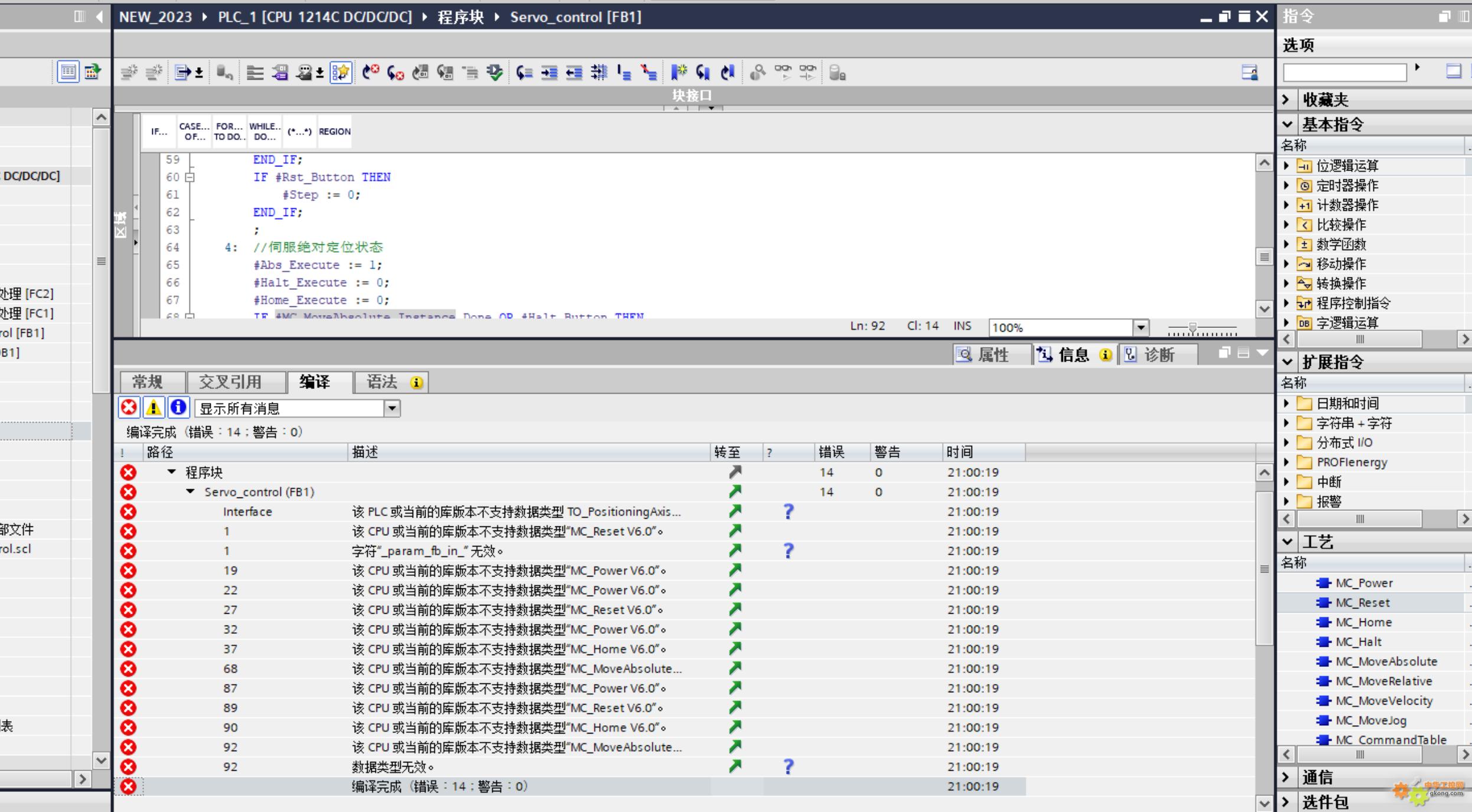Image resolution: width=1472 pixels, height=812 pixels.
Task: Click the outdent text toolbar icon
Action: pyautogui.click(x=574, y=73)
